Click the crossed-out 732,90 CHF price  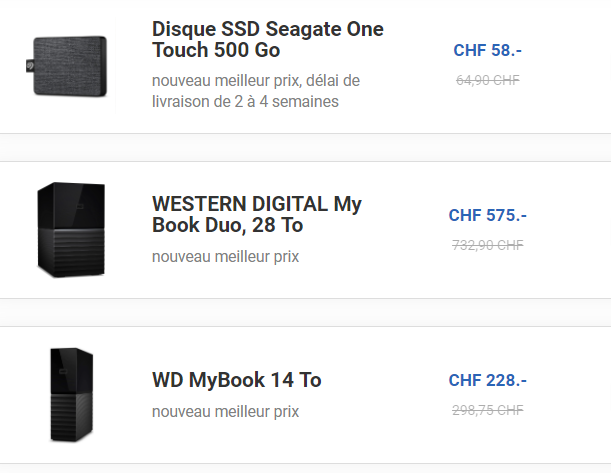click(489, 244)
